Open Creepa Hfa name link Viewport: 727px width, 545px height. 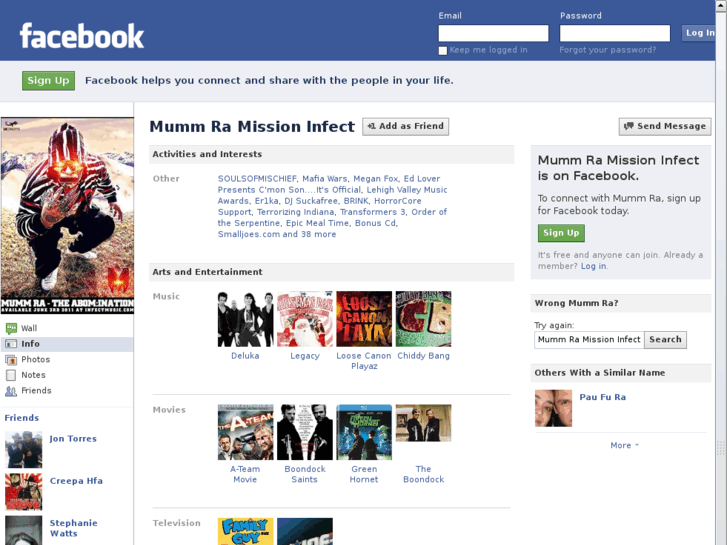76,481
